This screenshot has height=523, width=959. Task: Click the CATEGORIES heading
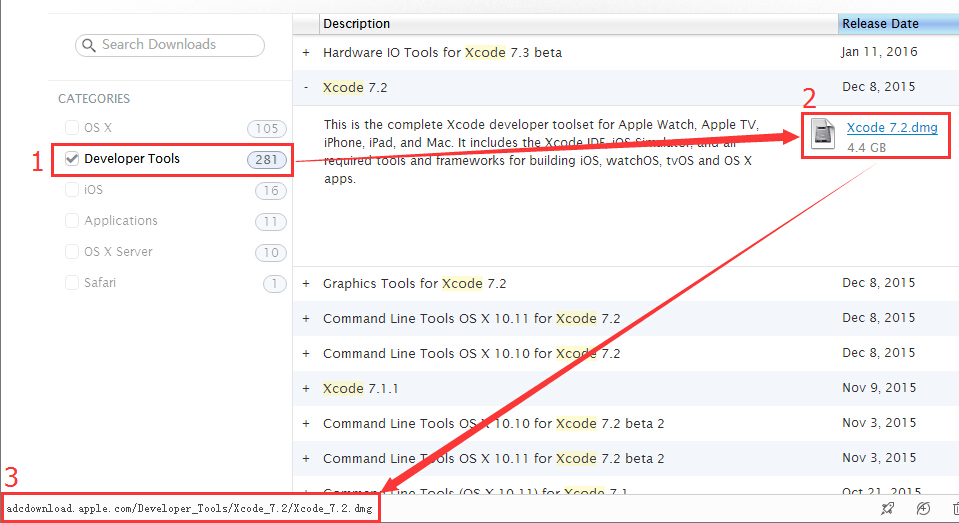[94, 98]
